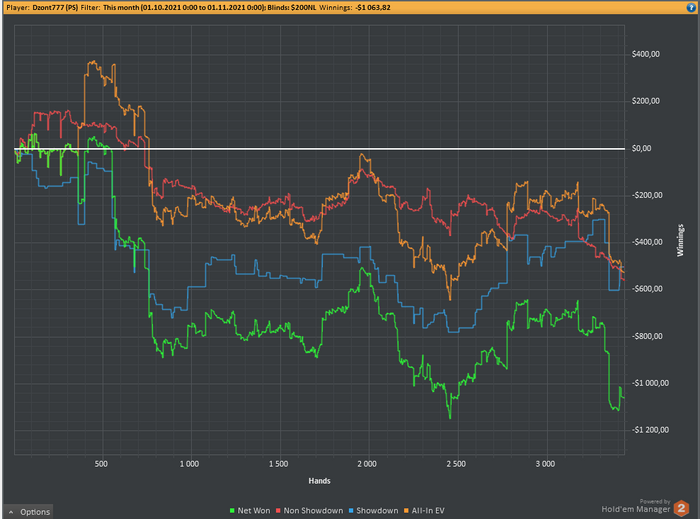Click the Showdown legend label
Image resolution: width=700 pixels, height=519 pixels.
[x=377, y=511]
